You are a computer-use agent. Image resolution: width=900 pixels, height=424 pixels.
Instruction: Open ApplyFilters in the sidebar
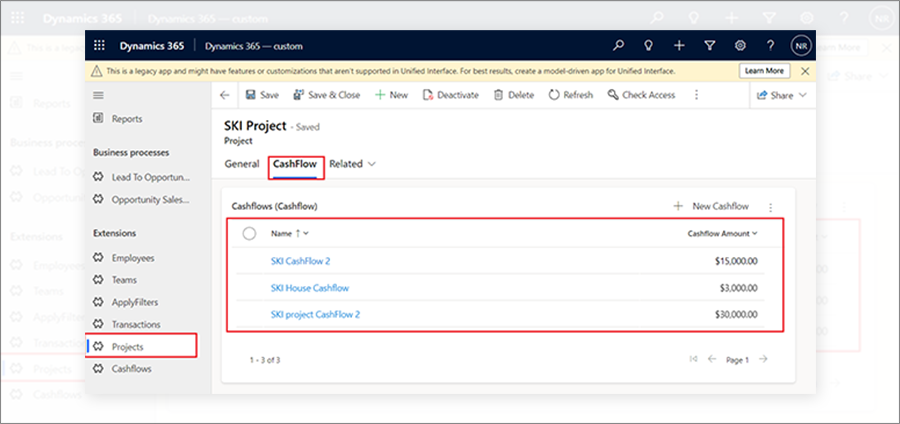pos(126,302)
